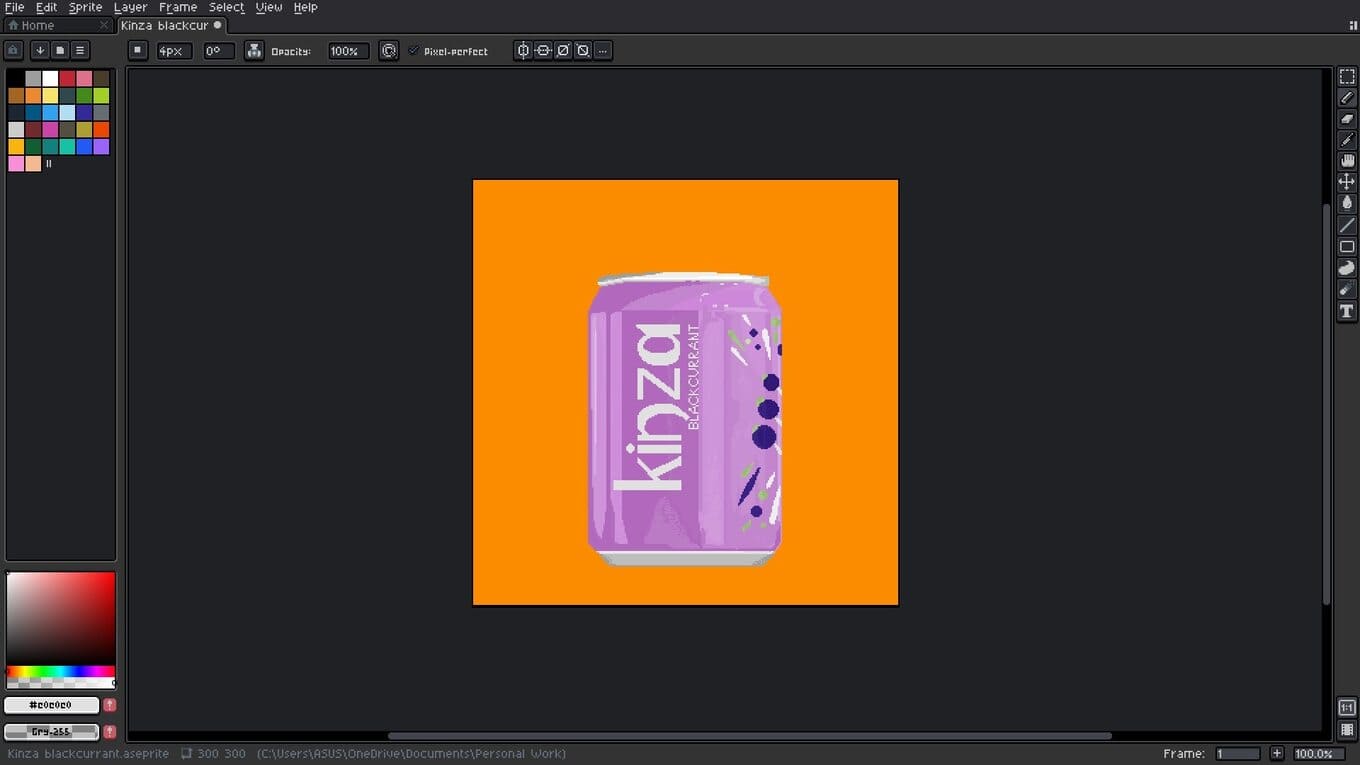Toggle the Pixel-perfect checkbox
The height and width of the screenshot is (765, 1360).
click(414, 51)
